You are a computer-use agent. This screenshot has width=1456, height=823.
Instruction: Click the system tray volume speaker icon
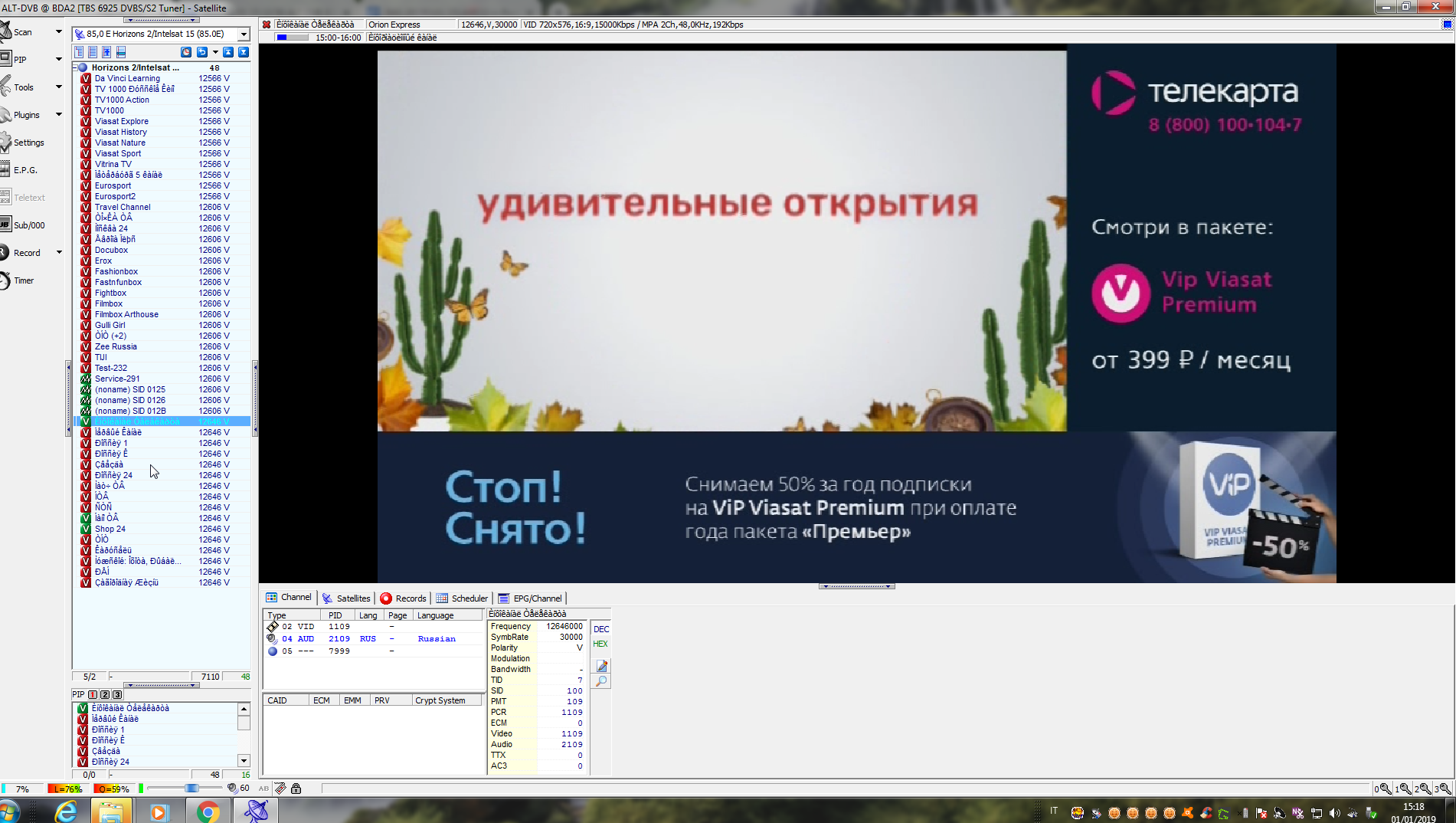coord(1335,813)
